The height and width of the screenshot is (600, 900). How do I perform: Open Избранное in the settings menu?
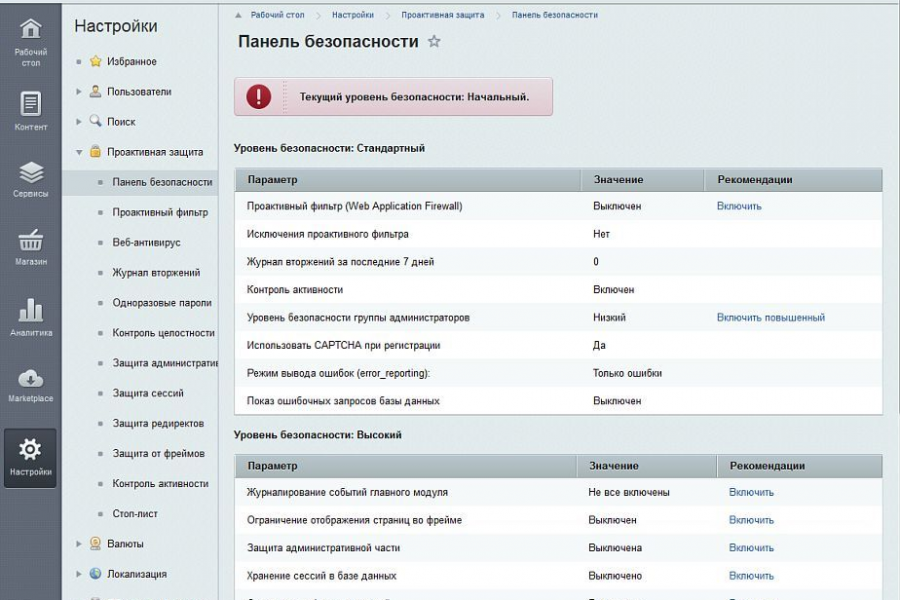click(131, 62)
